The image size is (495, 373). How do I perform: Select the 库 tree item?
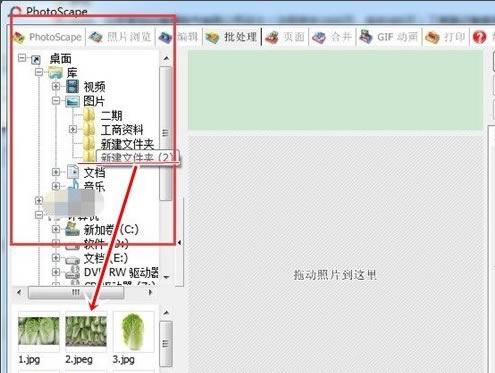pos(72,73)
